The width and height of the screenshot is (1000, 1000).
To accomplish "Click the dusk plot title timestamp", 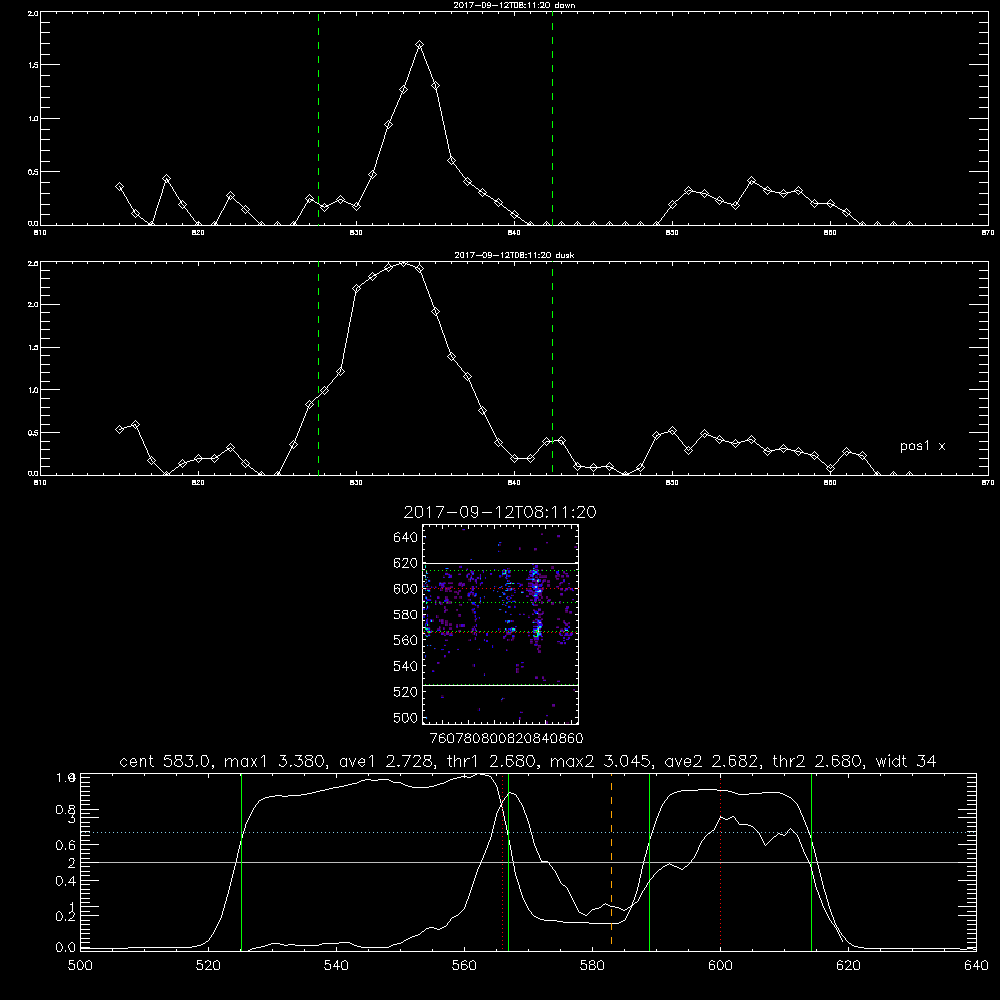I will pyautogui.click(x=514, y=255).
